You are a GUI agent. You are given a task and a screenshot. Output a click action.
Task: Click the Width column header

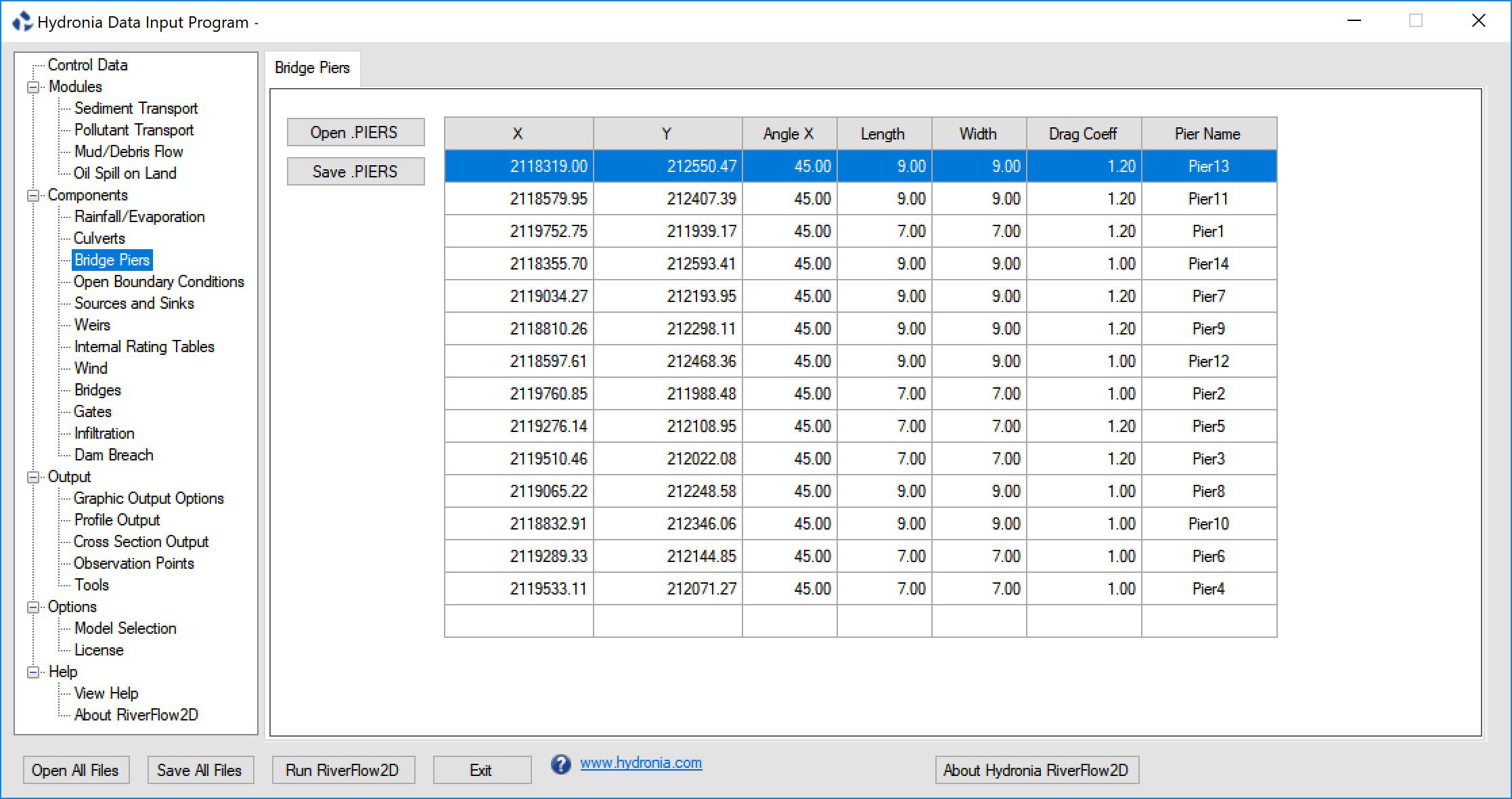click(979, 133)
